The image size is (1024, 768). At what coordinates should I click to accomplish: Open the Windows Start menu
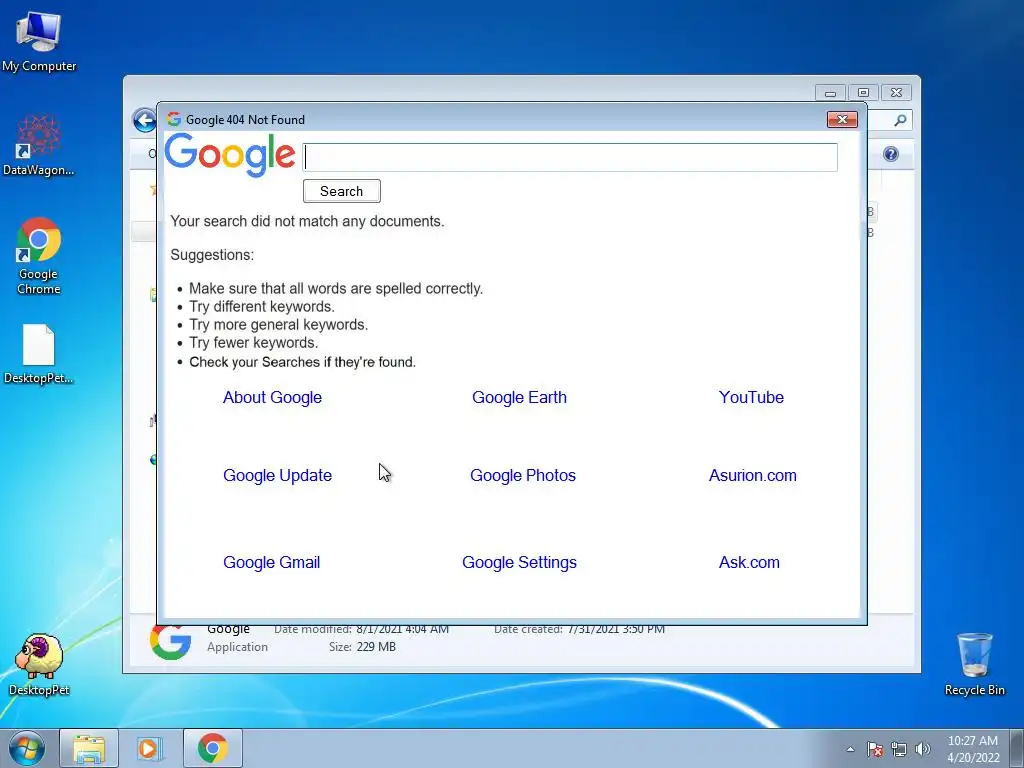[x=27, y=748]
